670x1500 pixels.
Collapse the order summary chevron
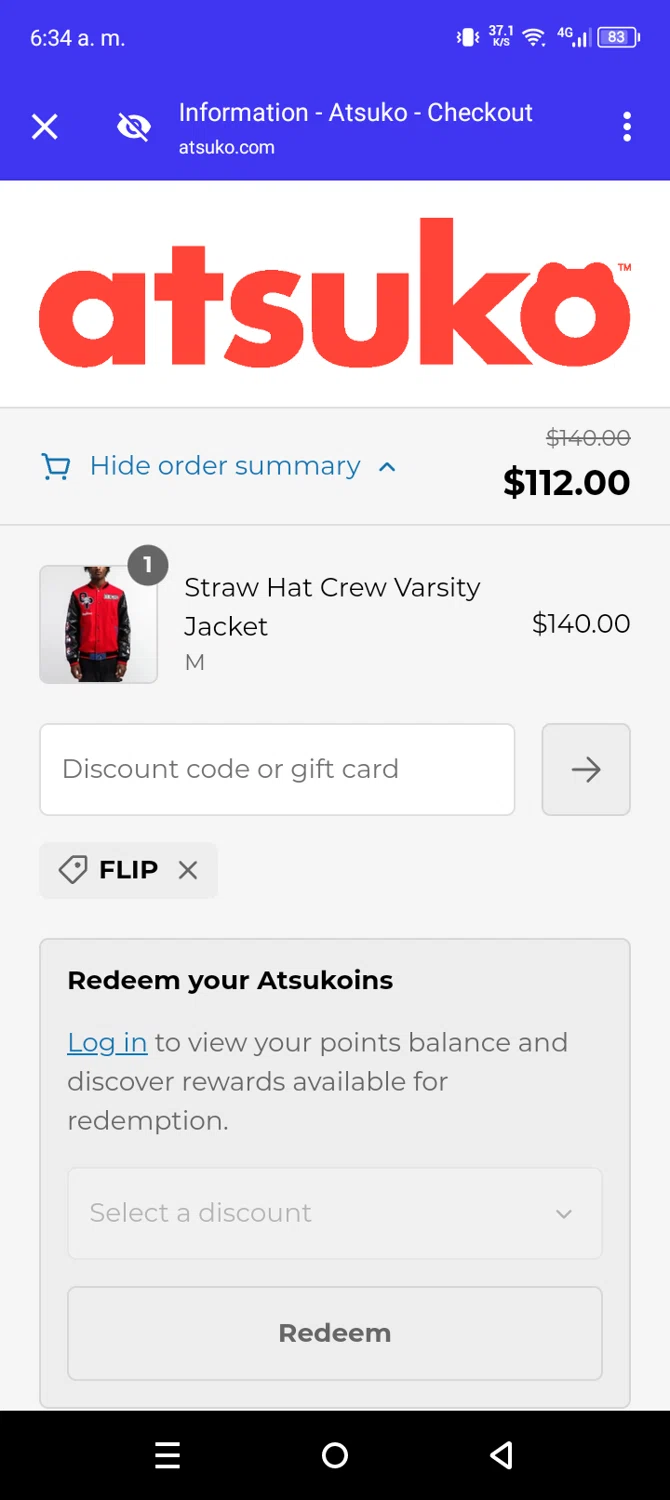(x=388, y=467)
